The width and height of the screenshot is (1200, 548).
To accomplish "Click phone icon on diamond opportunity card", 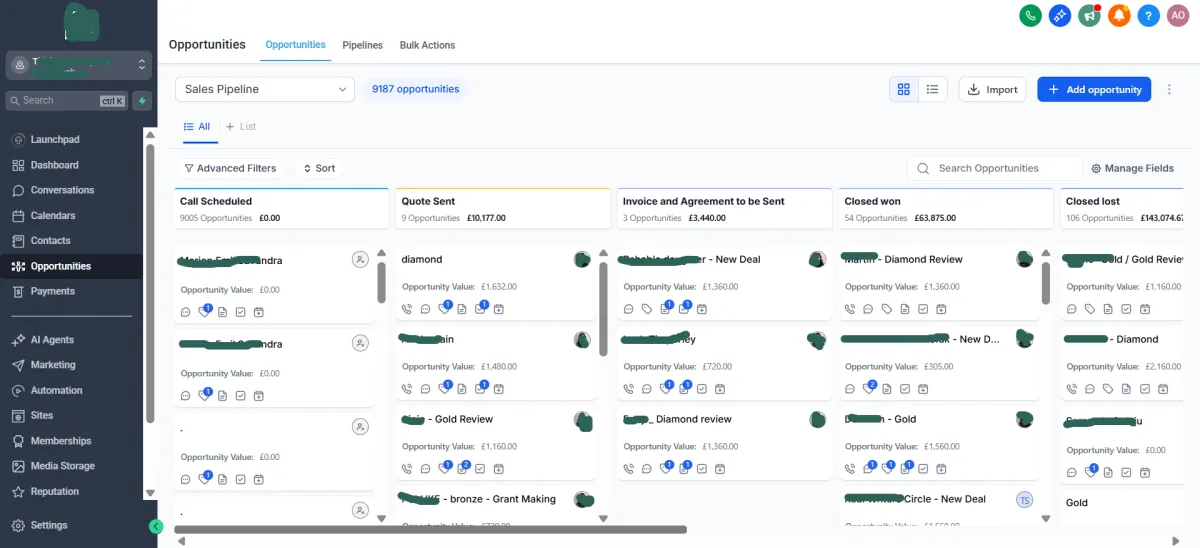I will [407, 310].
